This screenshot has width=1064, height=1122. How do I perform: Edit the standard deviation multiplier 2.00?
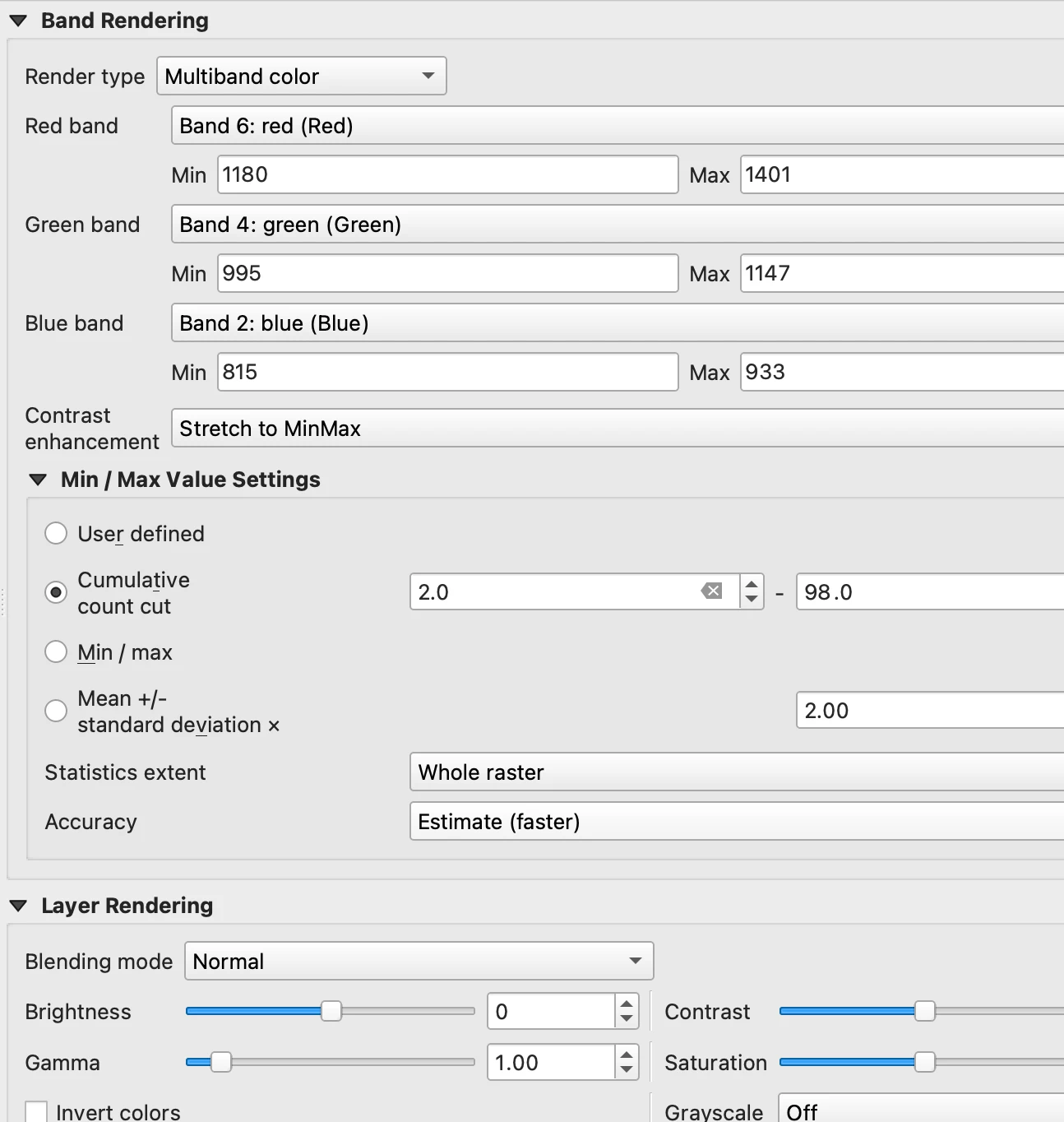tap(930, 710)
